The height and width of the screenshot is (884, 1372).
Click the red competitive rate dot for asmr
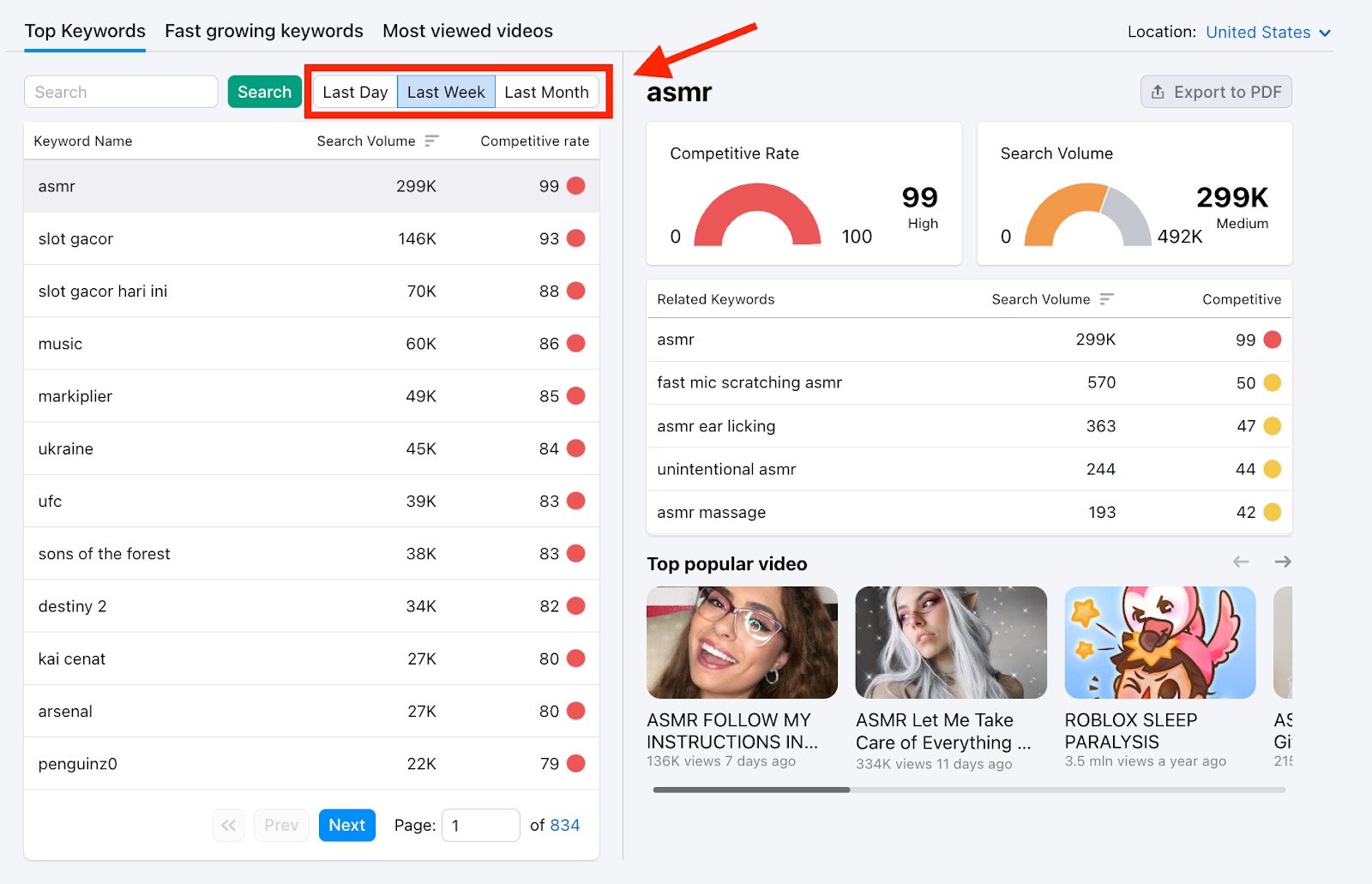[576, 185]
